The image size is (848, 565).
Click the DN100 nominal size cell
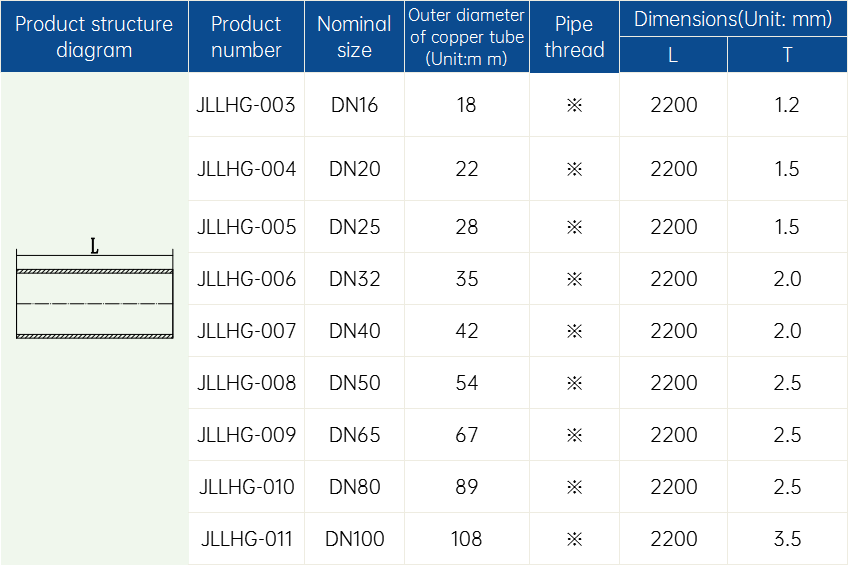pos(354,539)
